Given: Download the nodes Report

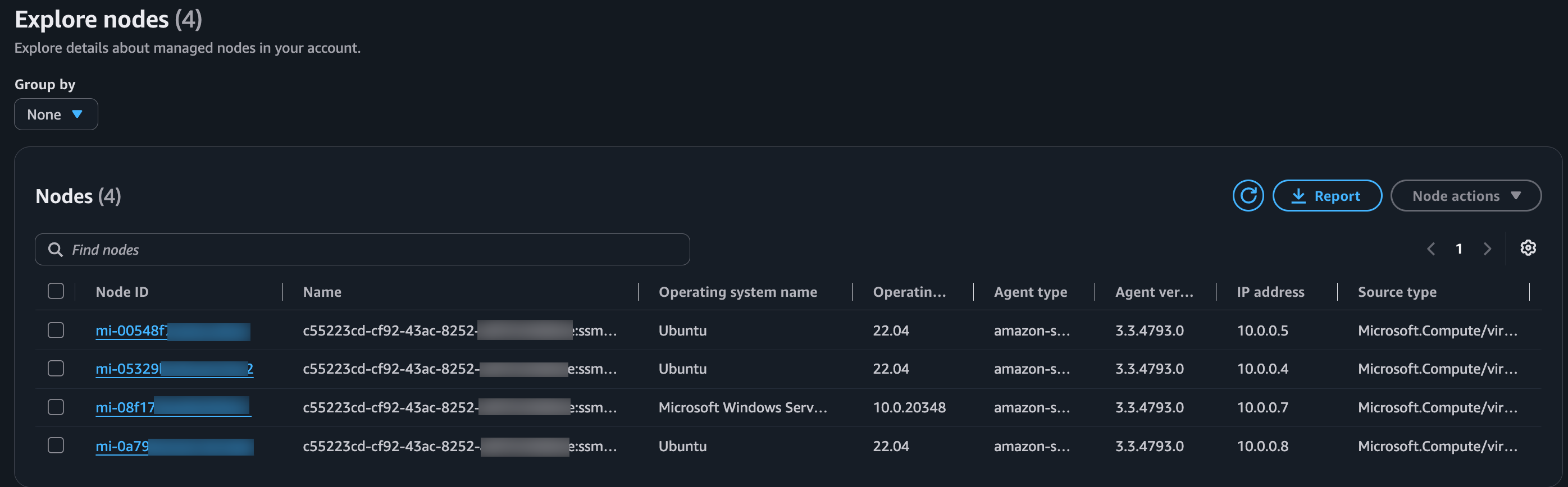Looking at the screenshot, I should click(1327, 196).
